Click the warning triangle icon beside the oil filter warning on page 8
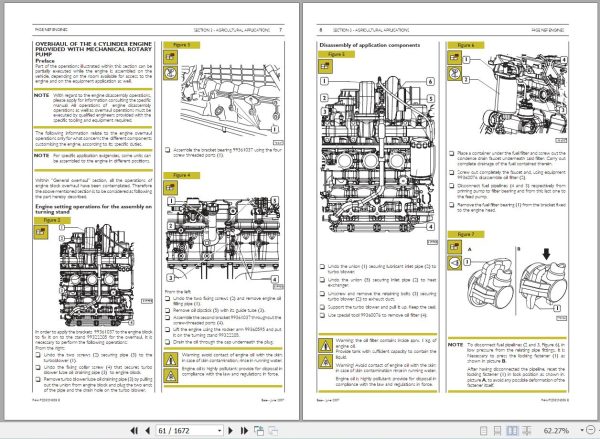 coord(325,346)
